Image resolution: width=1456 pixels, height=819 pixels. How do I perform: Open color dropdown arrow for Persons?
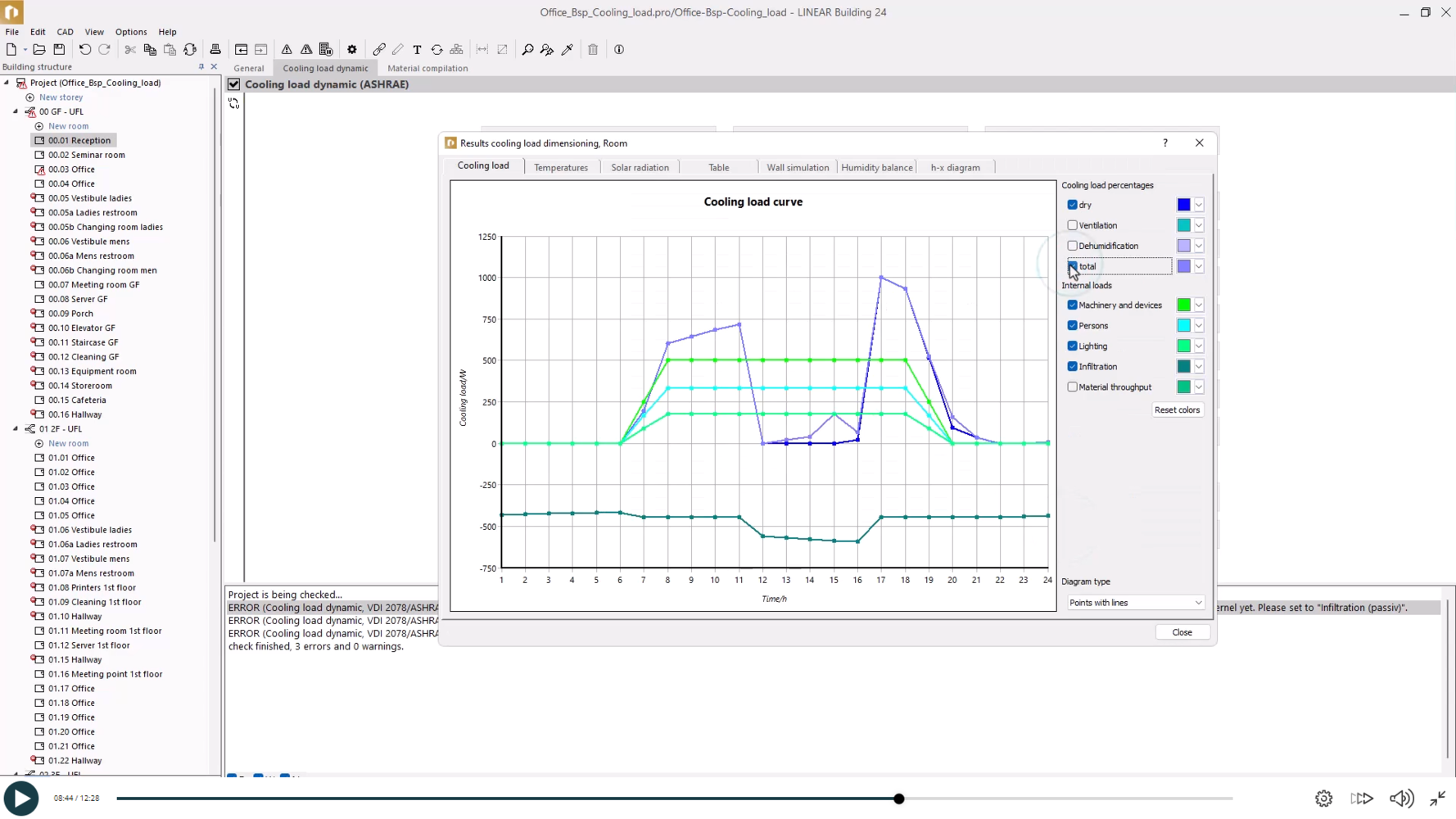(x=1199, y=326)
